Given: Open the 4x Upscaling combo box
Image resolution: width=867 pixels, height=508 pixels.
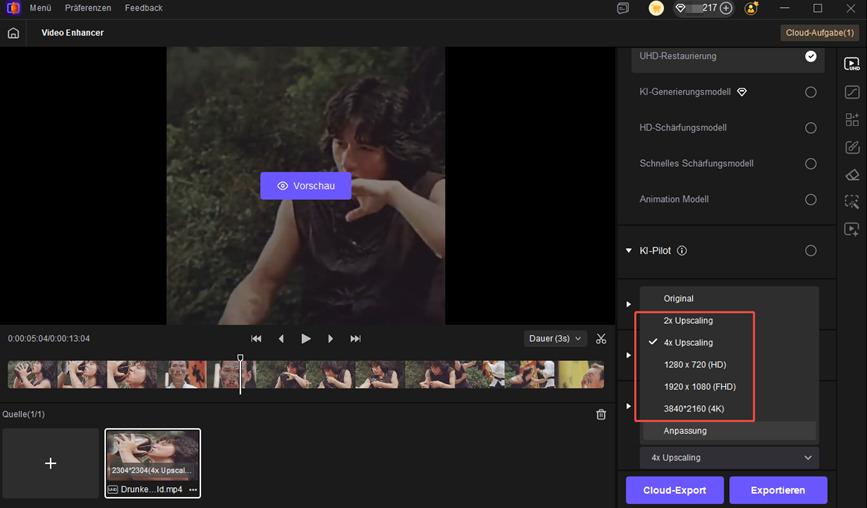Looking at the screenshot, I should coord(729,458).
